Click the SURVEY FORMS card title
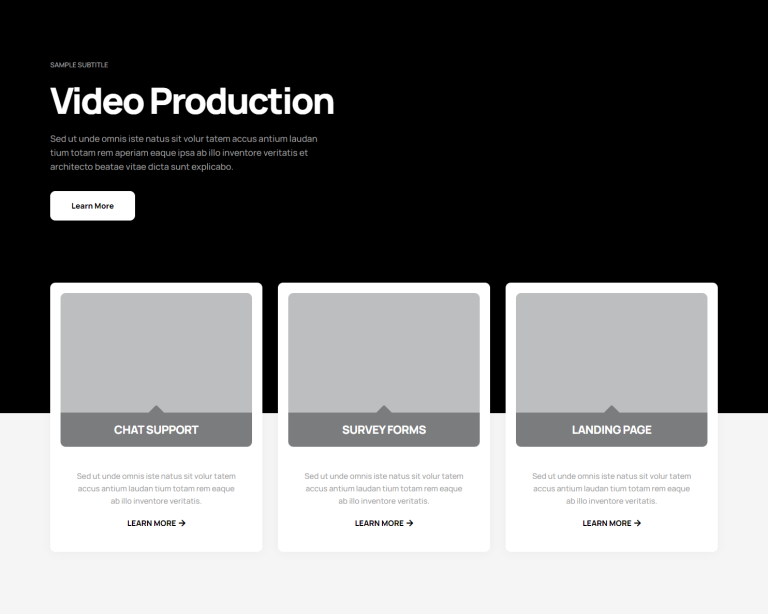Screen dimensions: 768x614 click(384, 430)
